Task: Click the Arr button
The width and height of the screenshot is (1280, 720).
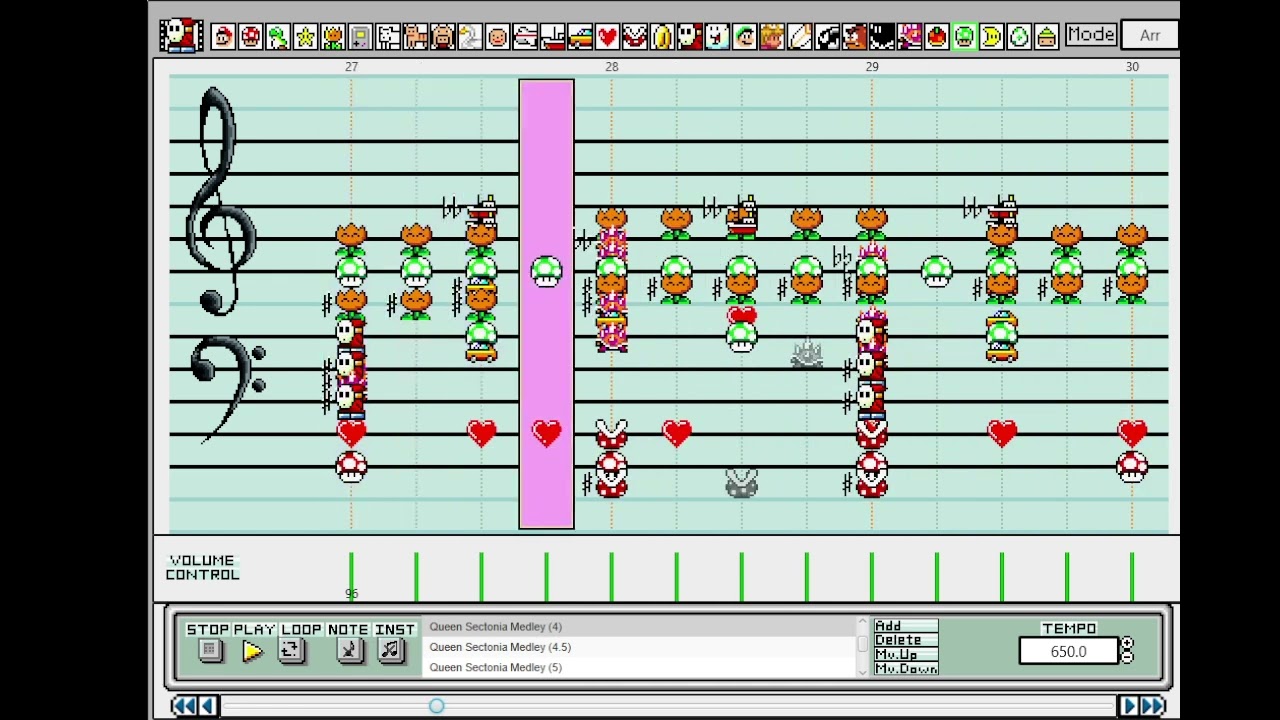Action: pyautogui.click(x=1150, y=35)
